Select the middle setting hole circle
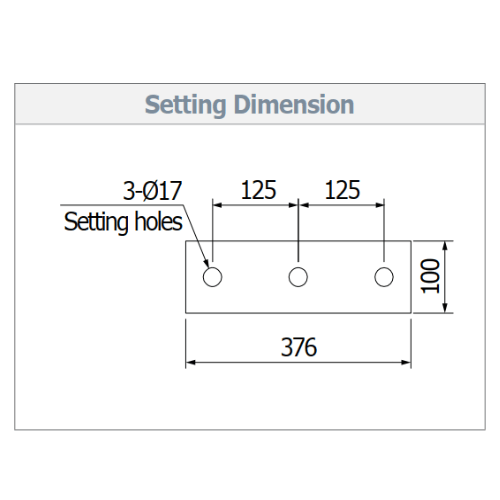Image resolution: width=500 pixels, height=500 pixels. click(x=298, y=277)
